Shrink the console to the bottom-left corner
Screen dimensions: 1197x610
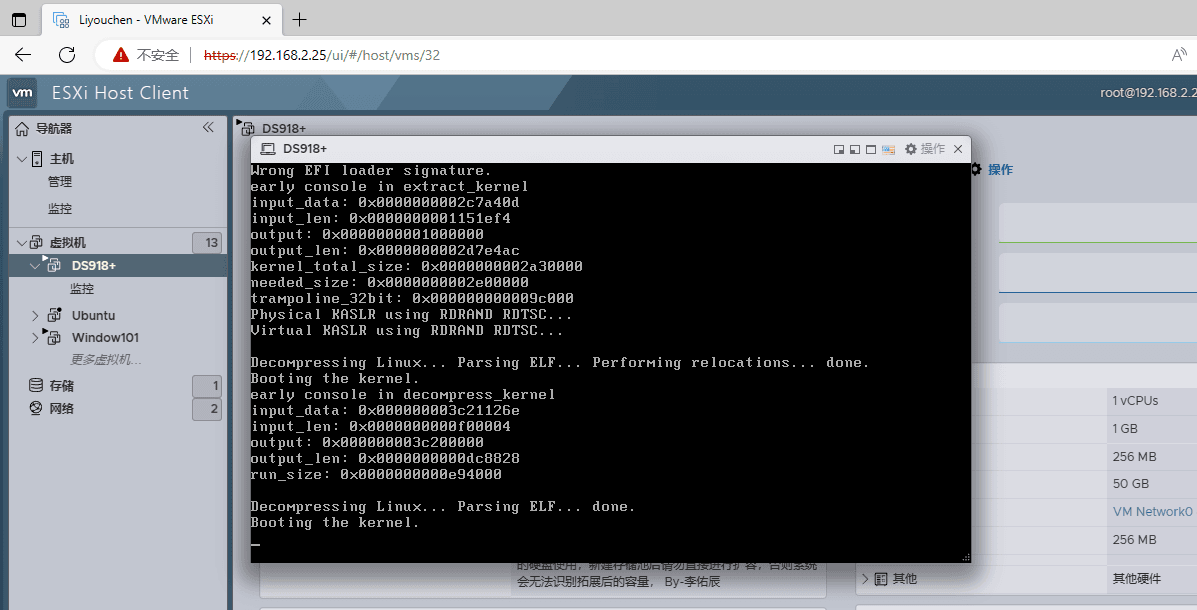855,150
